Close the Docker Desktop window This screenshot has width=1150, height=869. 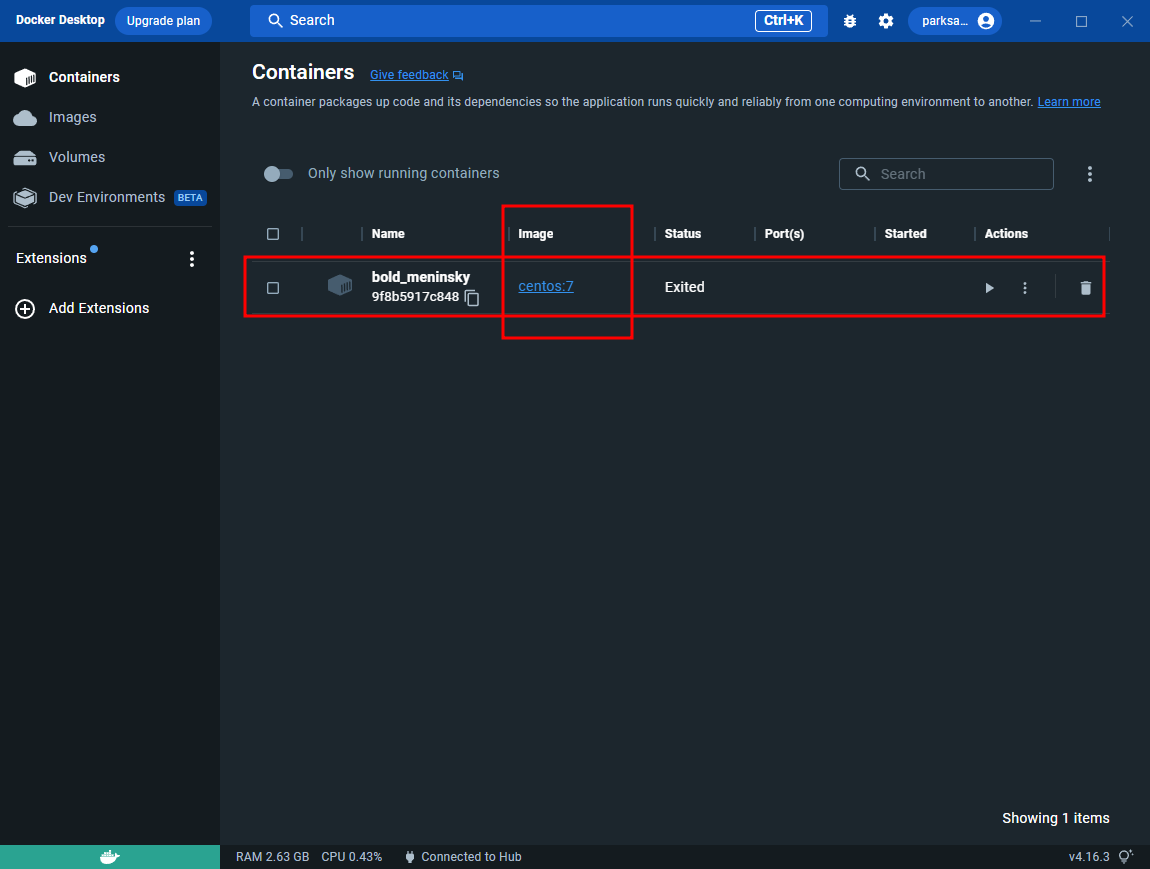1127,21
